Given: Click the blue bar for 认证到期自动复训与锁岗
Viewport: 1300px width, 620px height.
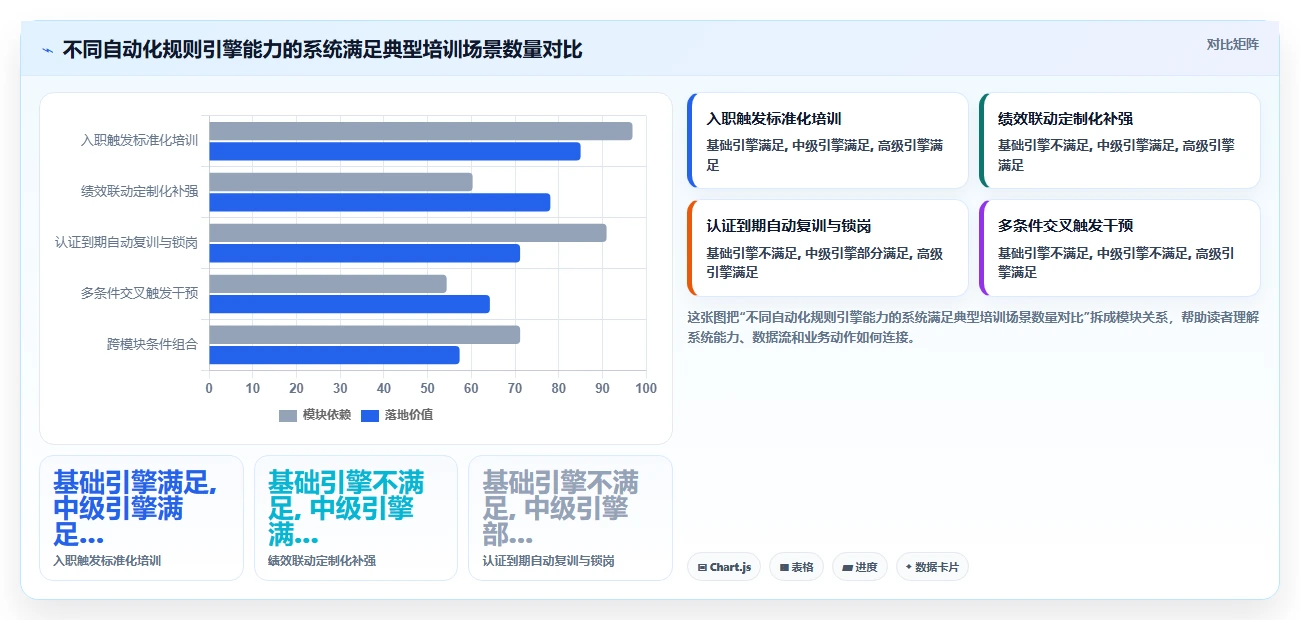Looking at the screenshot, I should click(x=364, y=253).
